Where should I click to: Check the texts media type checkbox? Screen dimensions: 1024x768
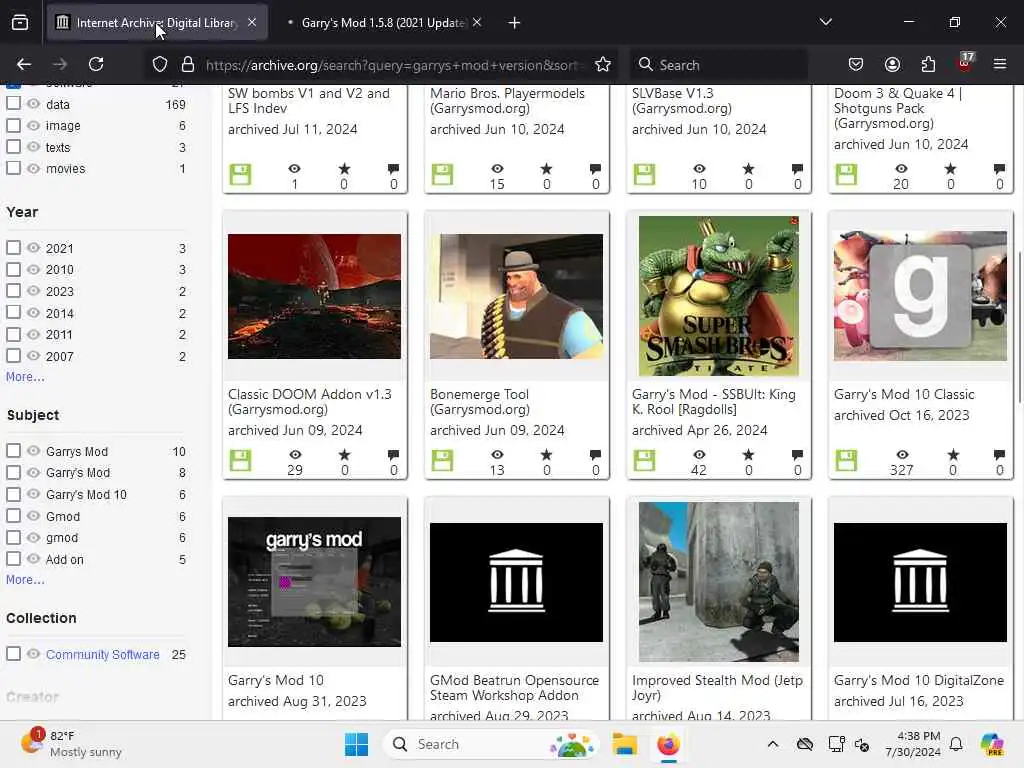[13, 146]
